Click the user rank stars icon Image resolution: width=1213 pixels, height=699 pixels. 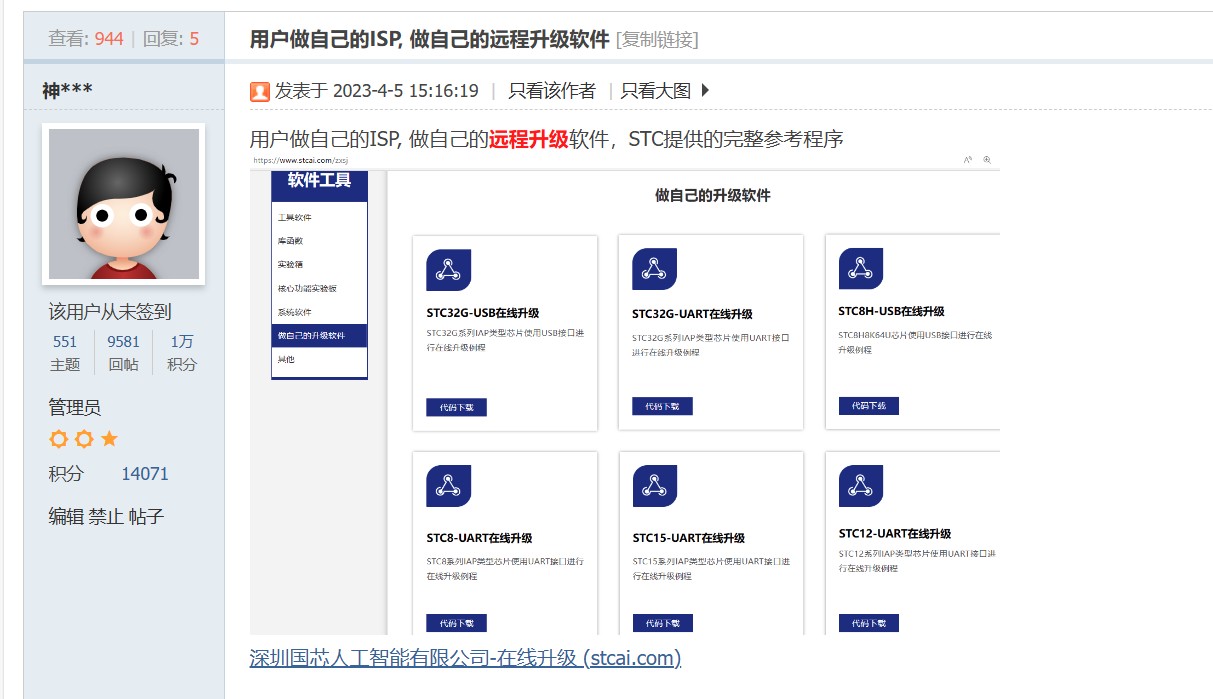click(84, 439)
